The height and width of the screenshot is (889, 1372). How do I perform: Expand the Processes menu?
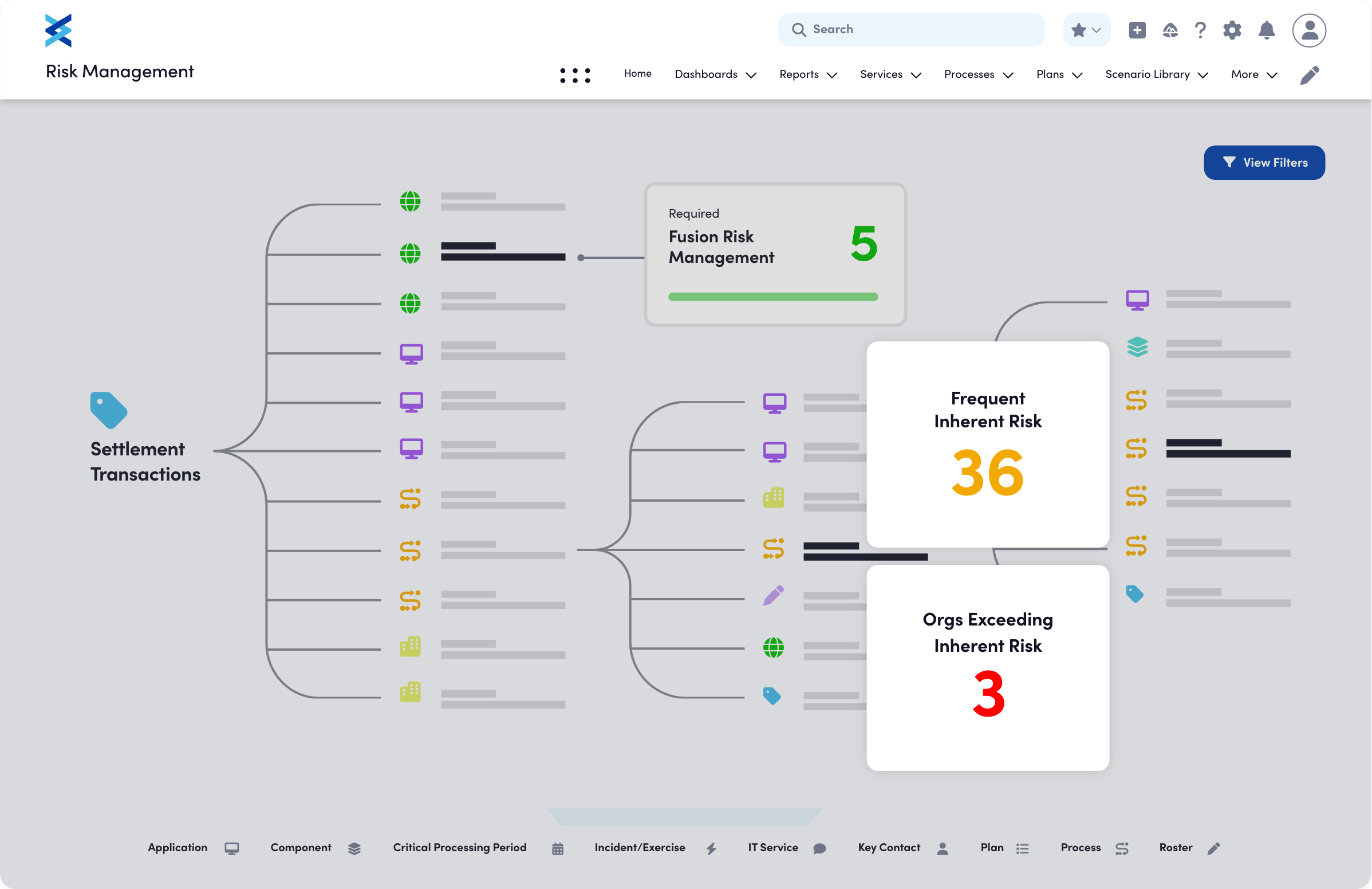coord(978,74)
